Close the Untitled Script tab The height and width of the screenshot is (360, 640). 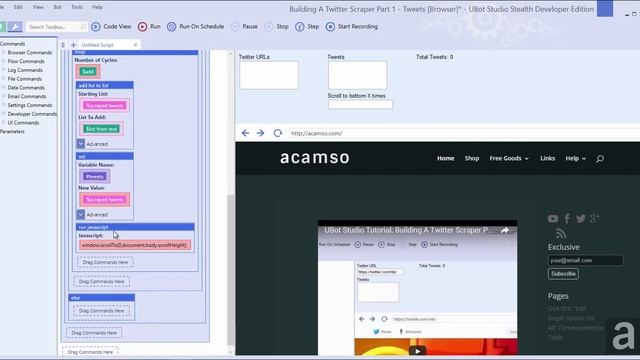(x=136, y=45)
